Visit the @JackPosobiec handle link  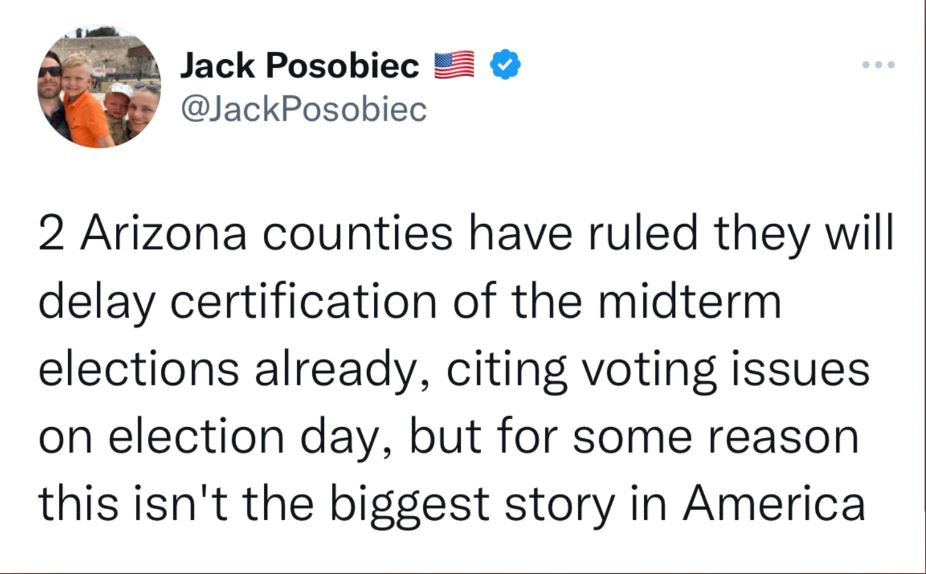(x=304, y=109)
